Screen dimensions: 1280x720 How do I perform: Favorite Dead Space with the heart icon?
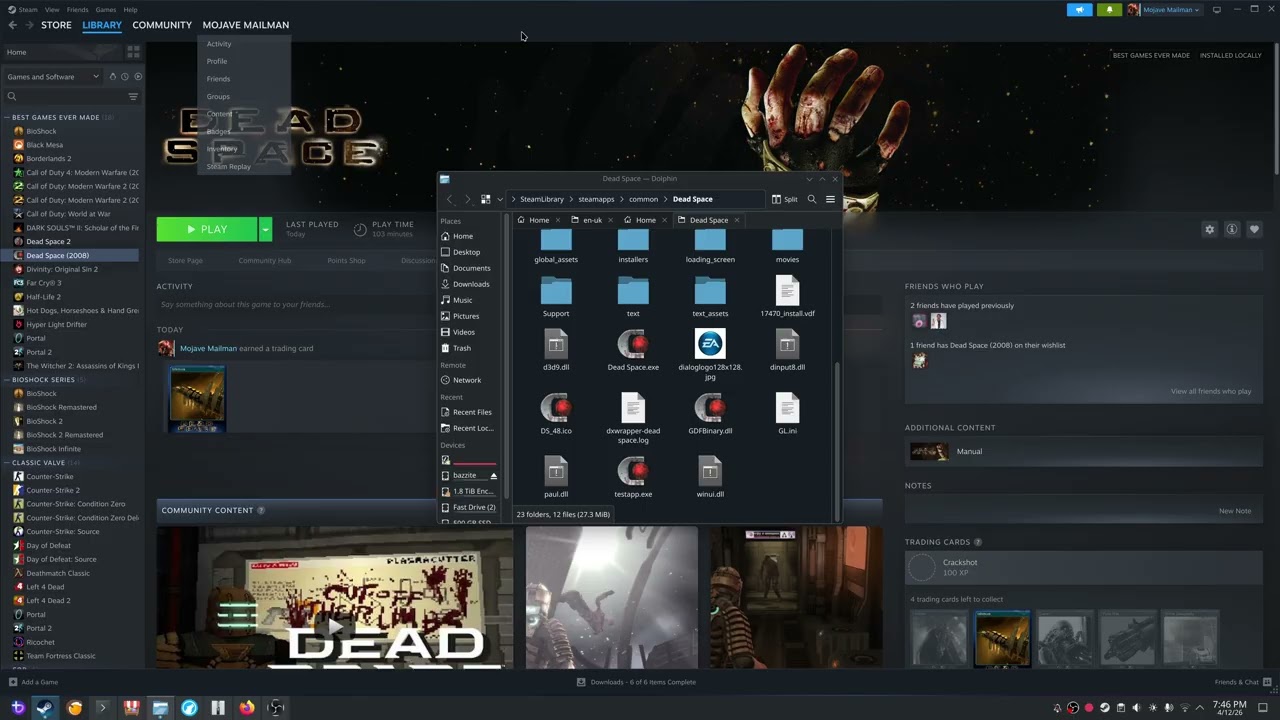pos(1254,229)
